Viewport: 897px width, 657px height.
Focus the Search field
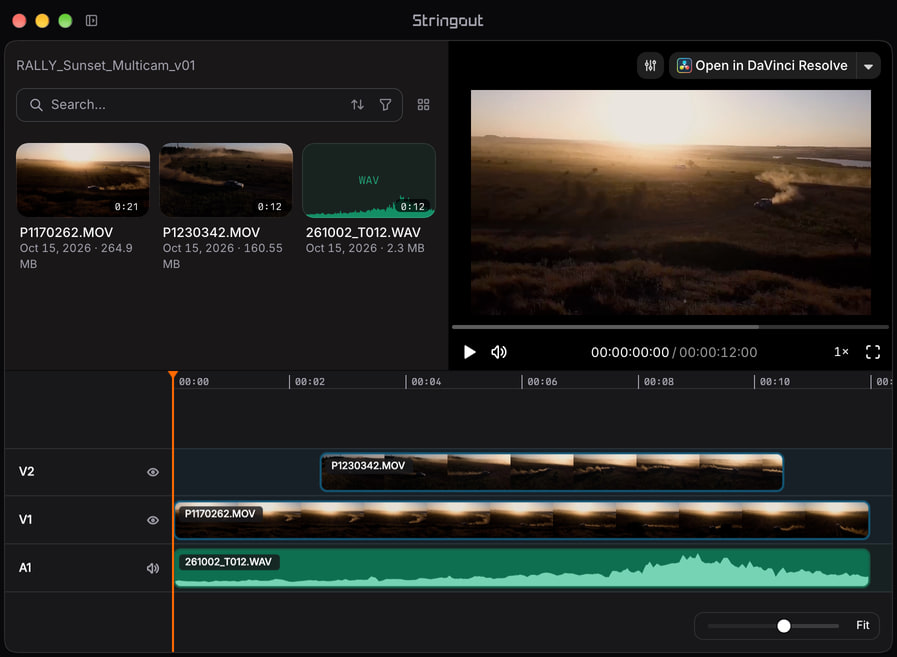point(209,105)
